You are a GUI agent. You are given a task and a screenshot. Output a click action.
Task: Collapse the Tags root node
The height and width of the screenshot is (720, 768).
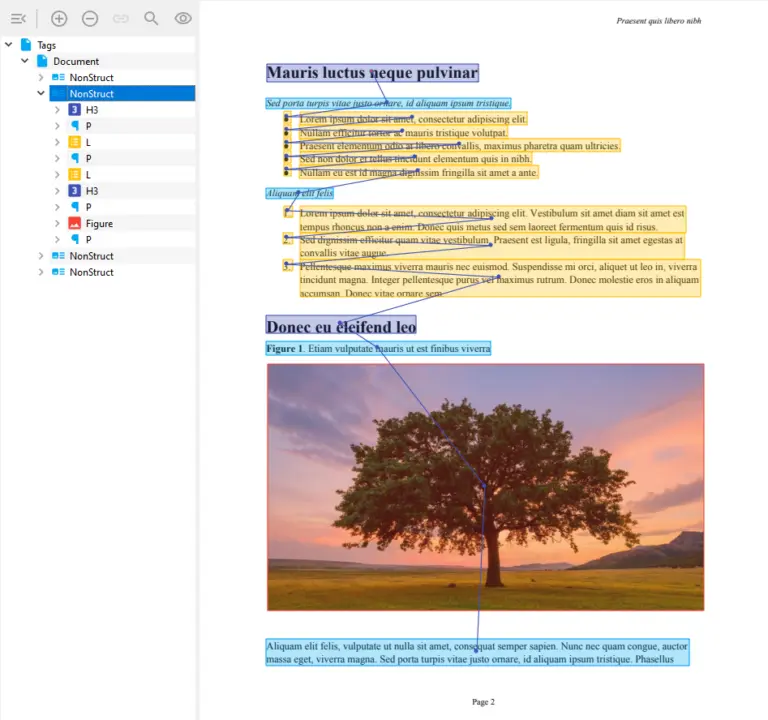8,45
